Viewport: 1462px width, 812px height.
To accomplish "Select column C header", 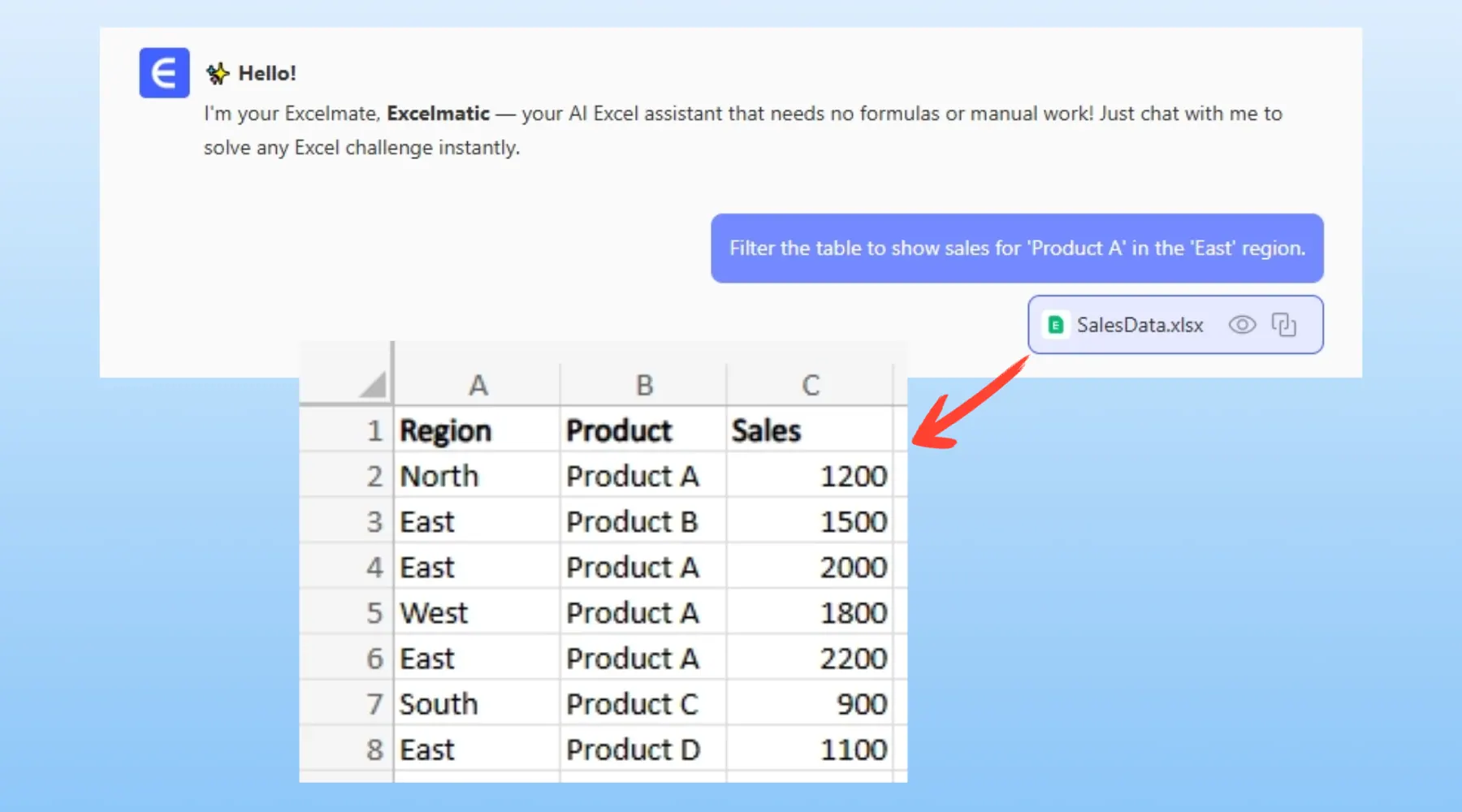I will click(810, 385).
